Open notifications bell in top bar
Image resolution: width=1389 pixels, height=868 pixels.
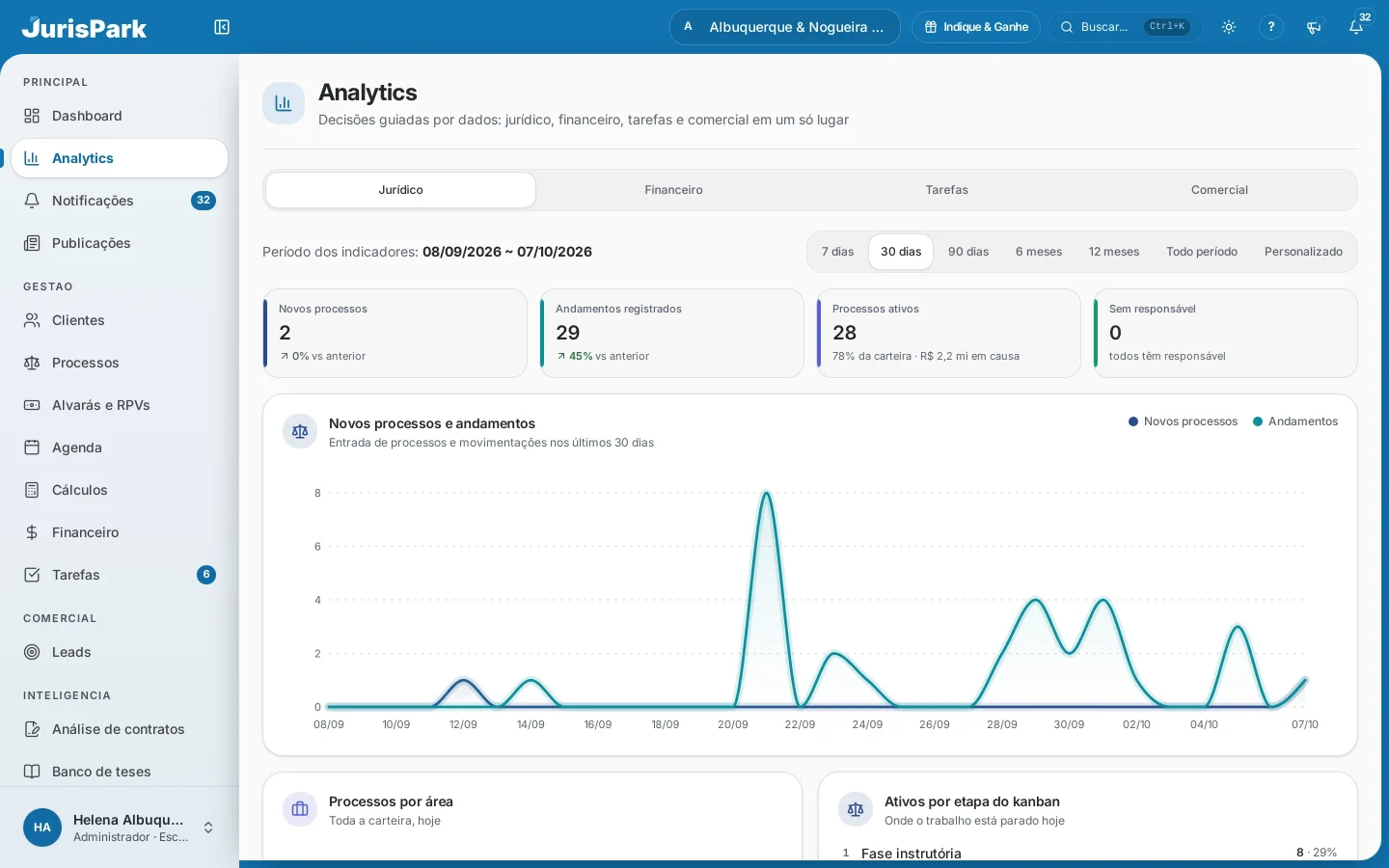1356,27
